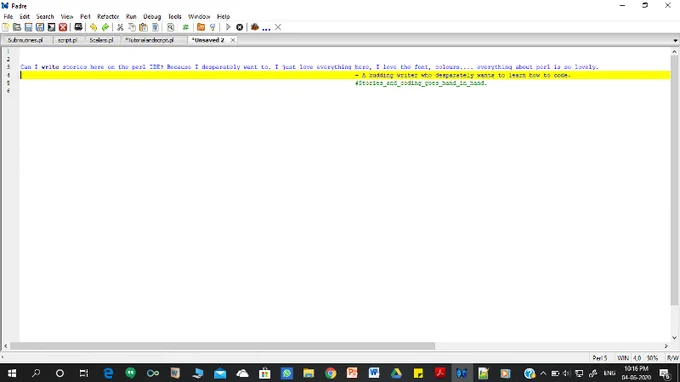Click the red Close file toolbar icon
The width and height of the screenshot is (680, 382).
[x=63, y=27]
